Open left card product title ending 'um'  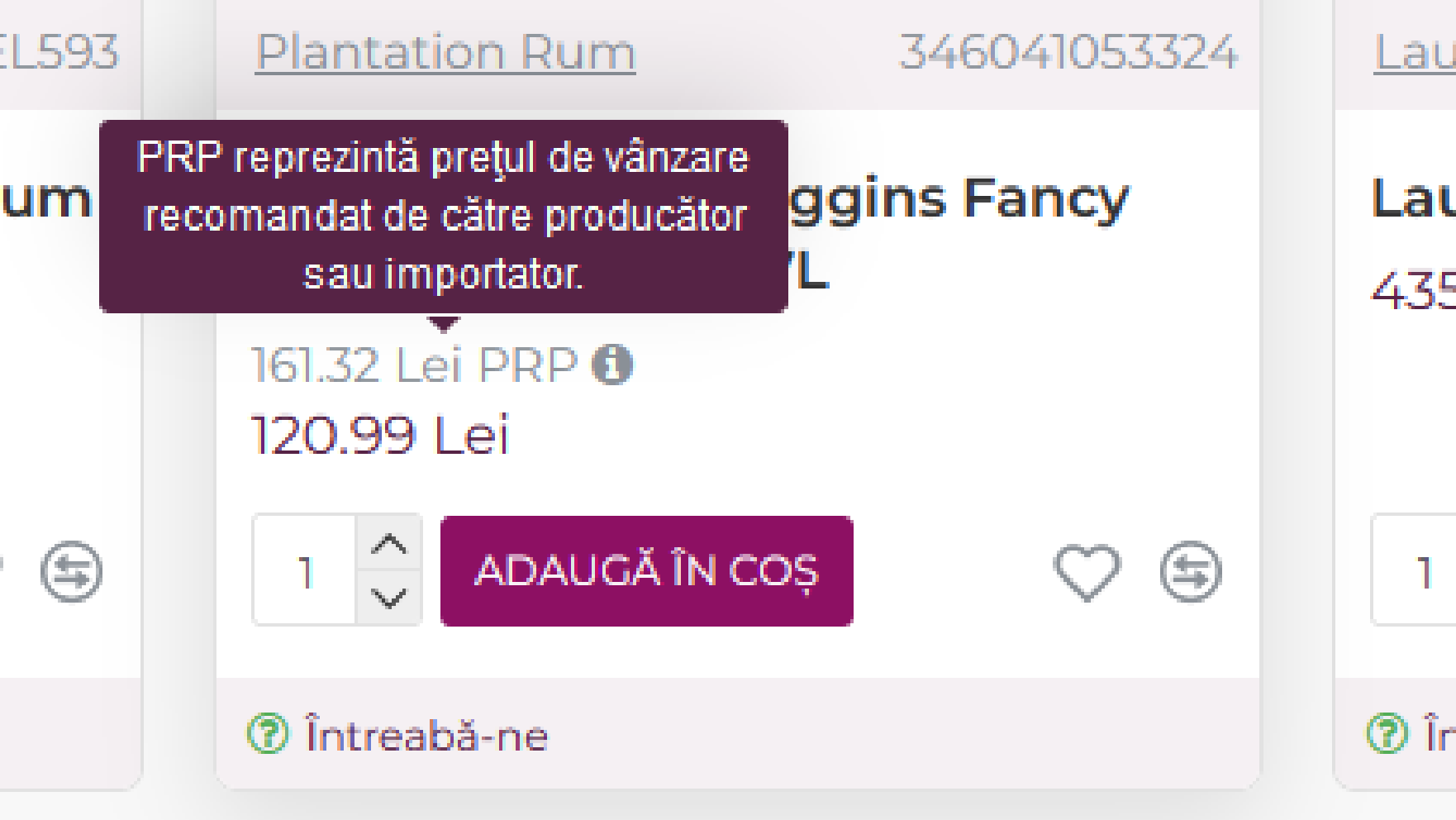tap(45, 198)
